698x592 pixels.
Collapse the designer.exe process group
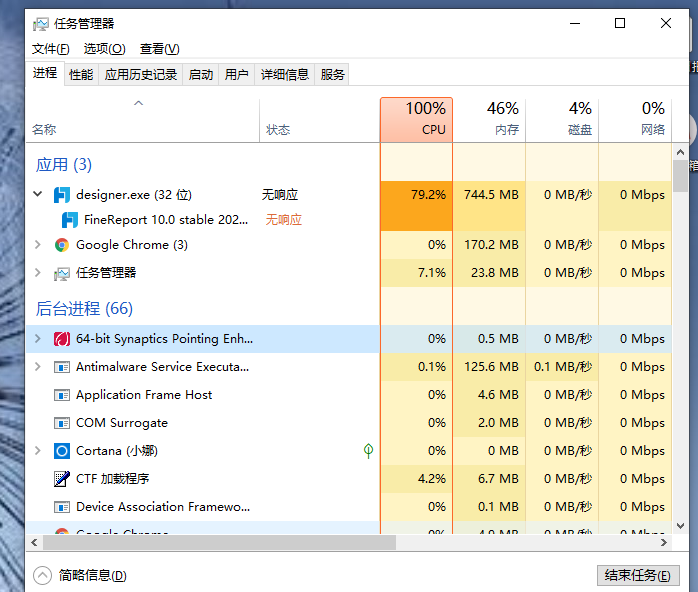[38, 194]
